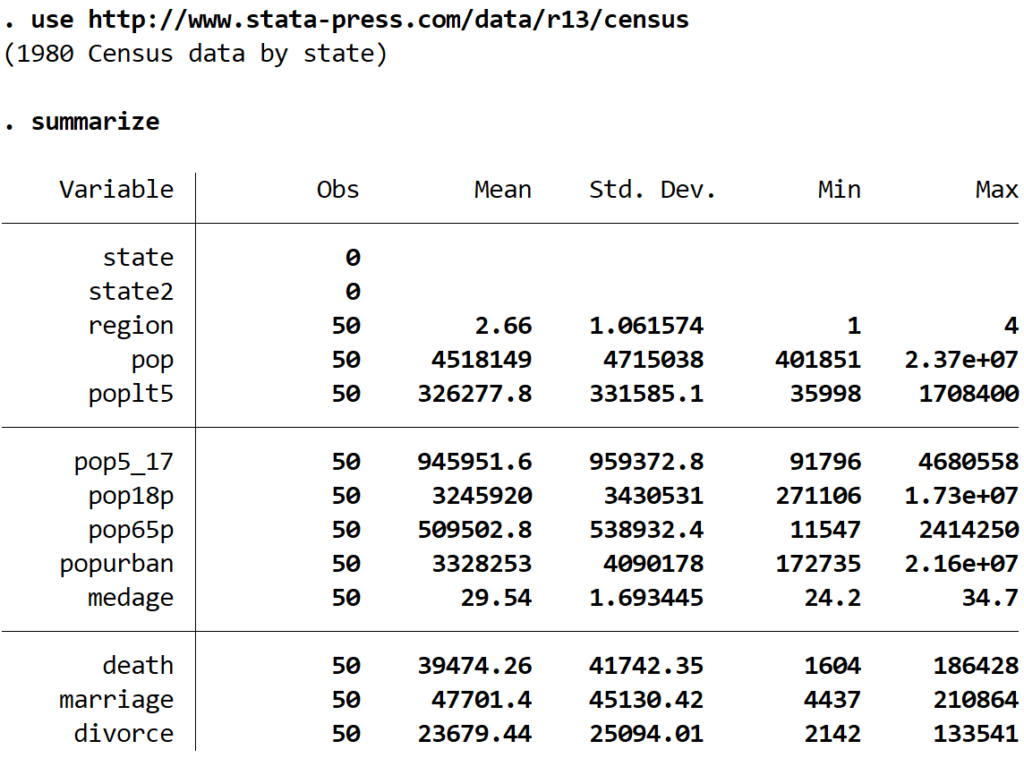
Task: Click pop18p max value 1.73e+07
Action: (x=961, y=496)
